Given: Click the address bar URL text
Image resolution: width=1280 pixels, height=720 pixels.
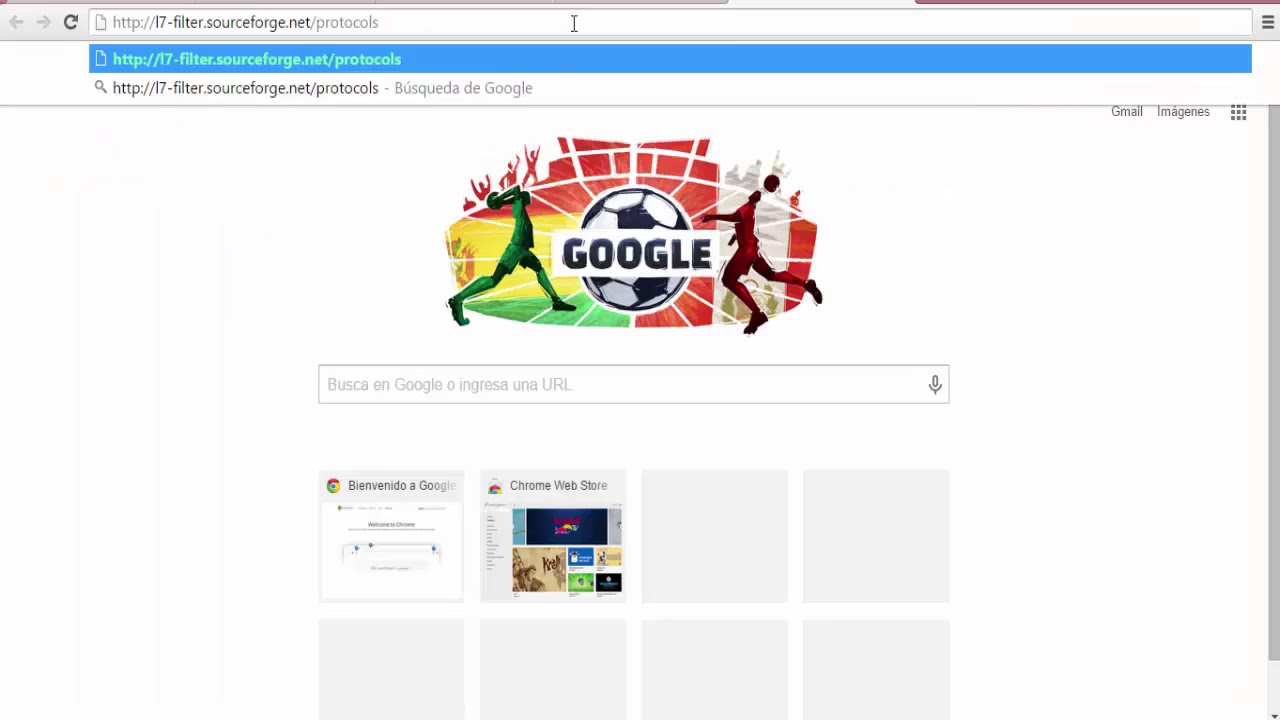Looking at the screenshot, I should (245, 22).
